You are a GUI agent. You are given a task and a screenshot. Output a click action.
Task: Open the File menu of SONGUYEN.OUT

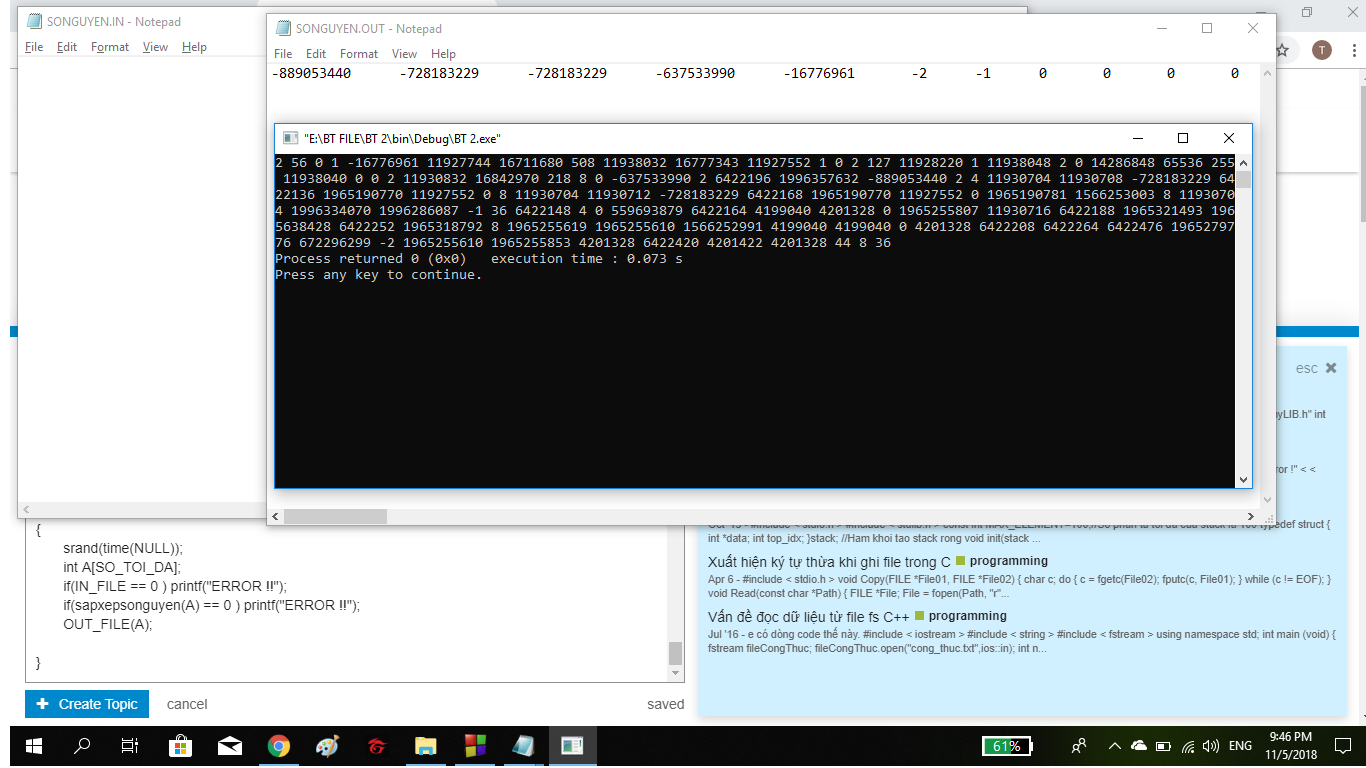283,54
